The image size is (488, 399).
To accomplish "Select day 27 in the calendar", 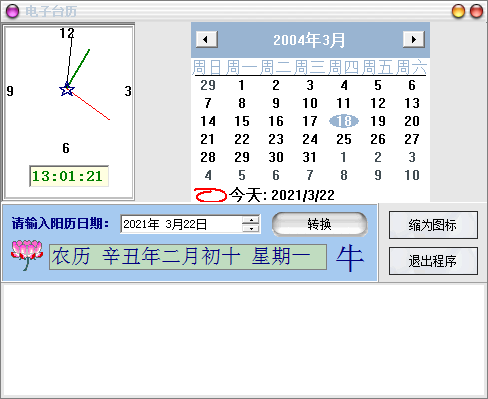I will coord(412,139).
